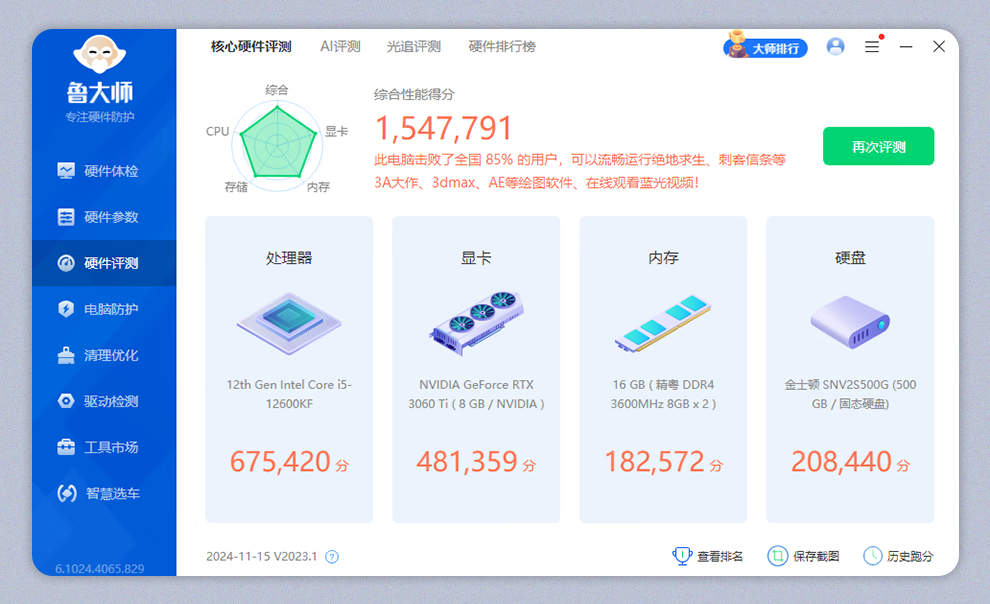Click the 2024-11-15 V2023.1 version text
Viewport: 990px width, 604px height.
(x=261, y=557)
